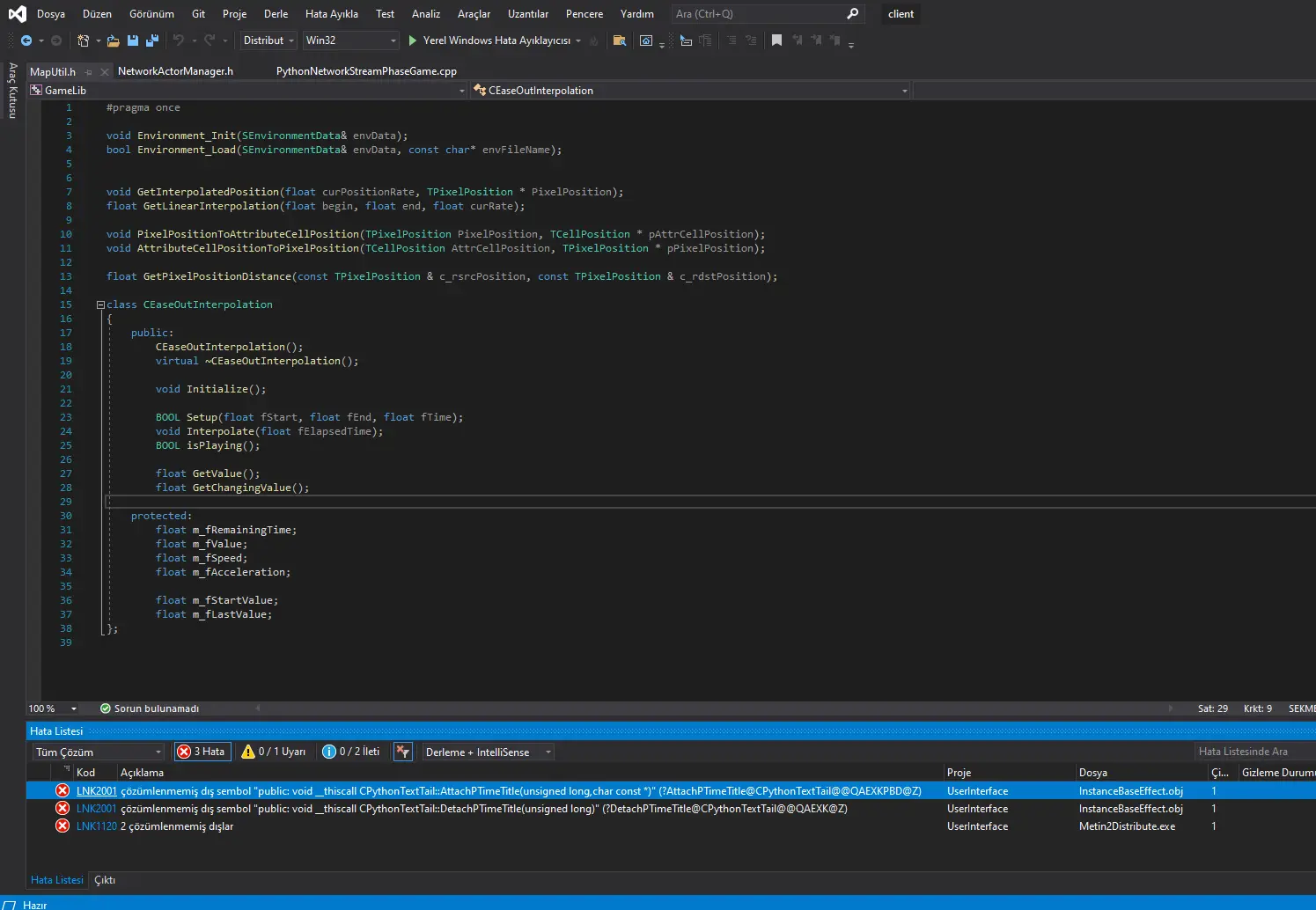Open the Dosya menu
Image resolution: width=1316 pixels, height=910 pixels.
pyautogui.click(x=51, y=14)
